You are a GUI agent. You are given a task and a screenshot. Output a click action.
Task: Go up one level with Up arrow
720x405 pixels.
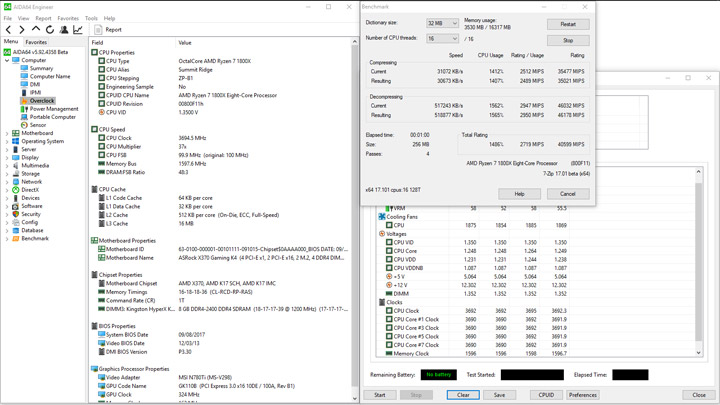point(35,29)
